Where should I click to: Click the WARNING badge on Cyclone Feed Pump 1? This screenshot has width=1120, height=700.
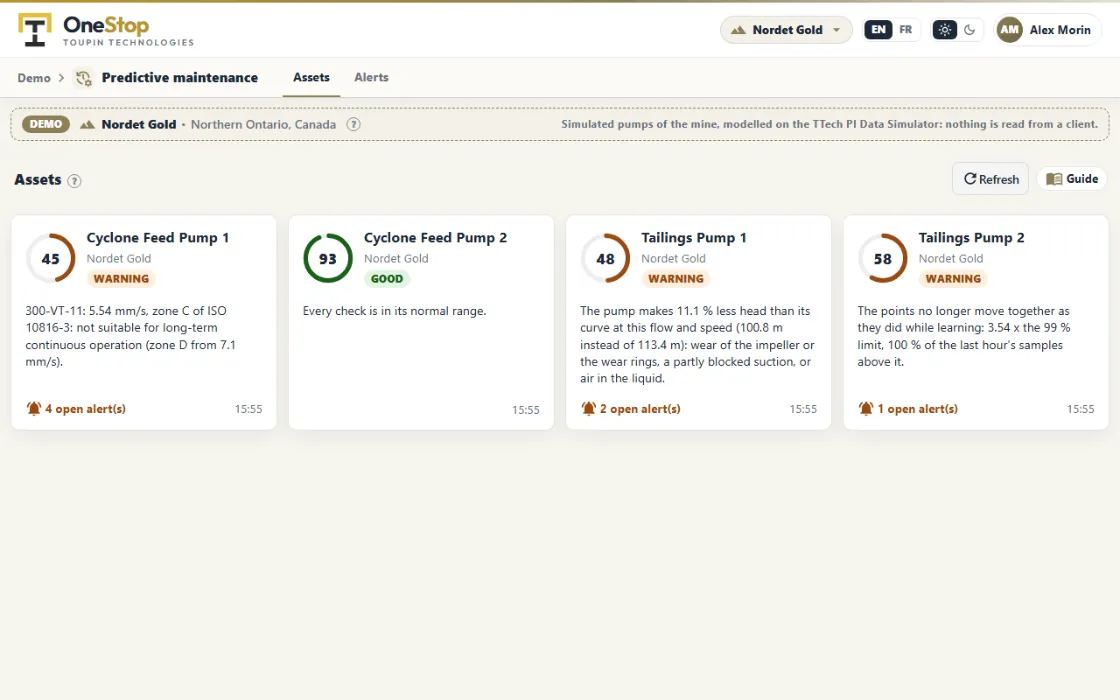point(121,279)
